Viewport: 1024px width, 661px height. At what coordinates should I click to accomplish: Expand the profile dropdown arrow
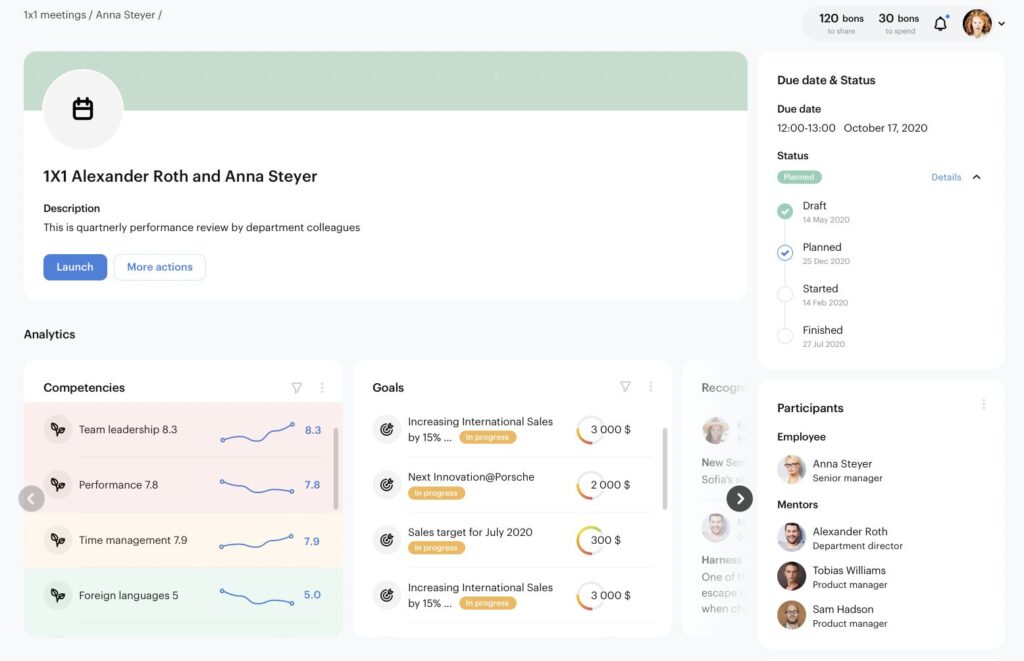(x=1001, y=24)
